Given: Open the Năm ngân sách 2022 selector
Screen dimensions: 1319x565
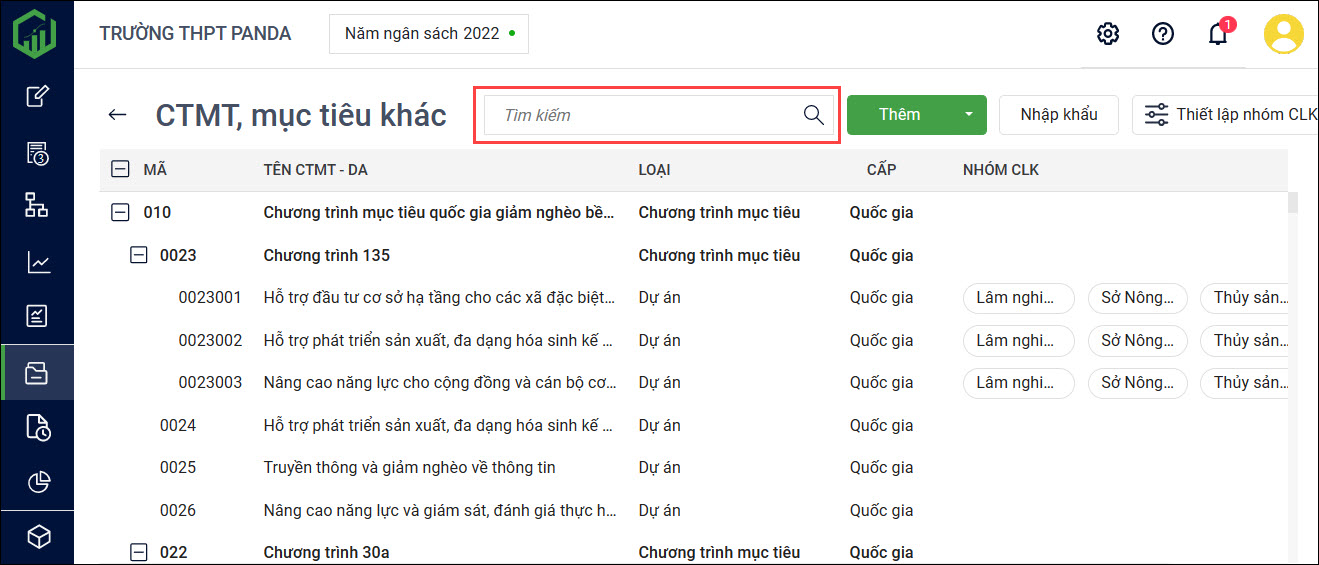Looking at the screenshot, I should pyautogui.click(x=428, y=34).
